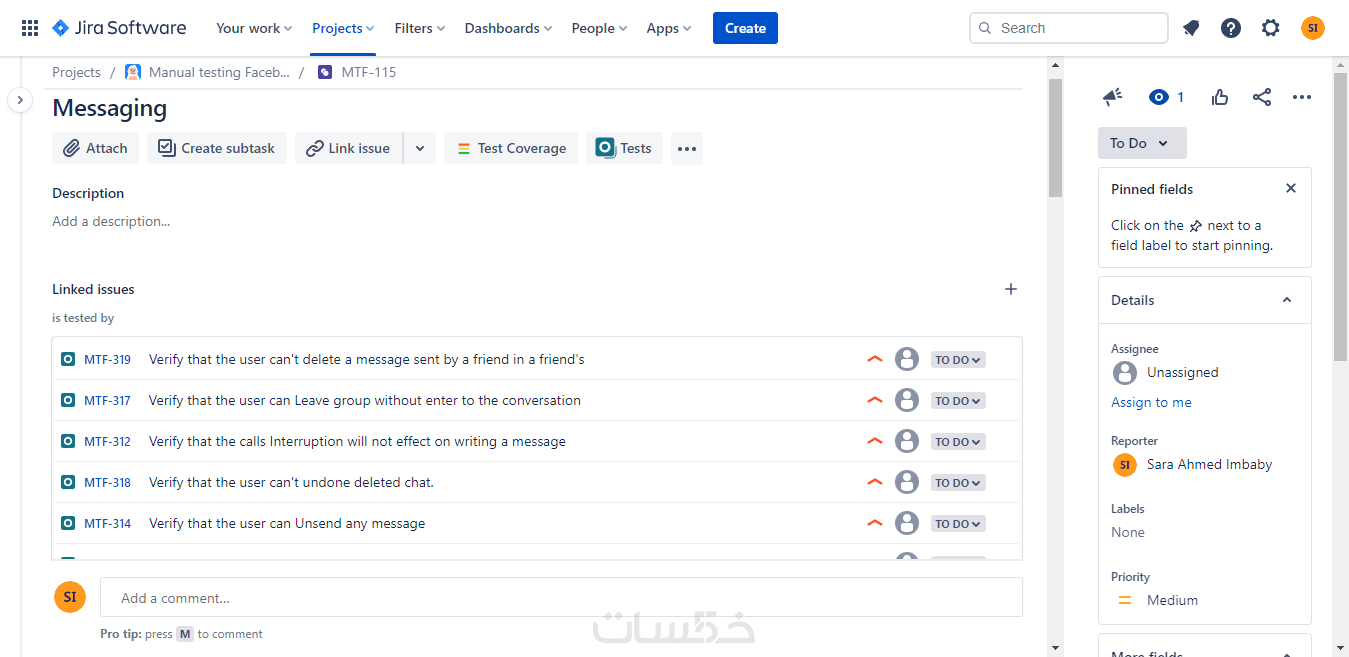Open more toolbar actions ellipsis button
The image size is (1349, 657).
point(686,148)
